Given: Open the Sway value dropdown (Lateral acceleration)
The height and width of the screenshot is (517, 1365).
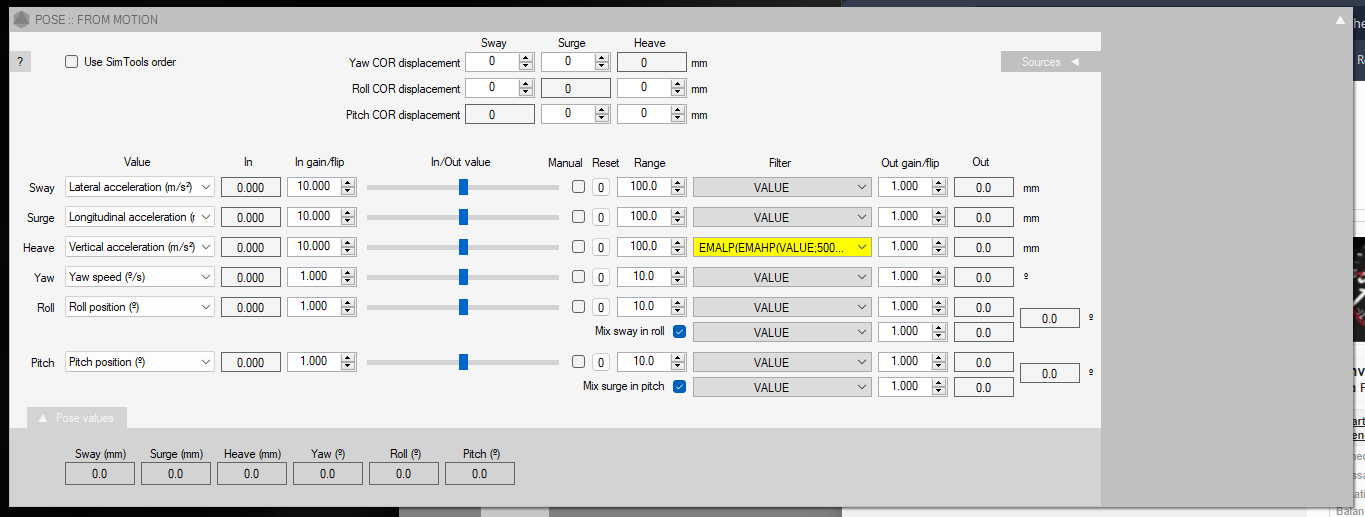Looking at the screenshot, I should point(140,187).
